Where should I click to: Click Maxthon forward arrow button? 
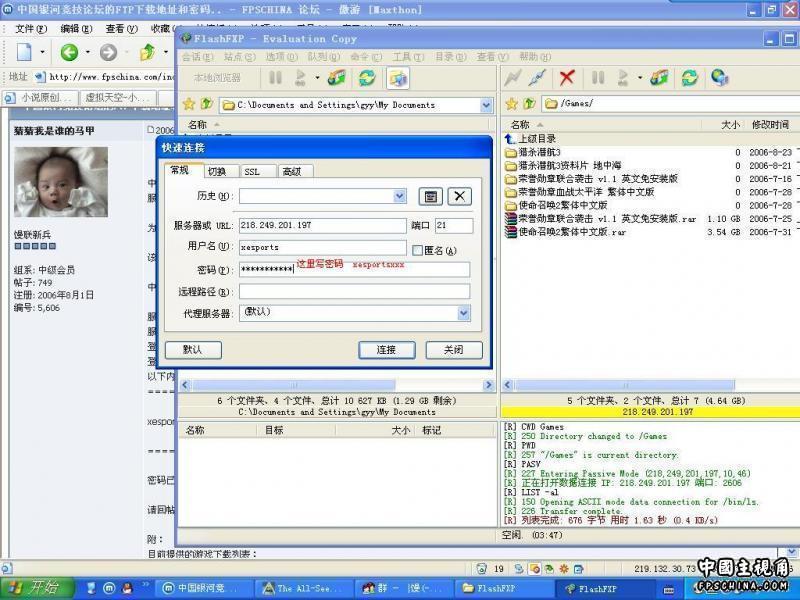tap(108, 52)
